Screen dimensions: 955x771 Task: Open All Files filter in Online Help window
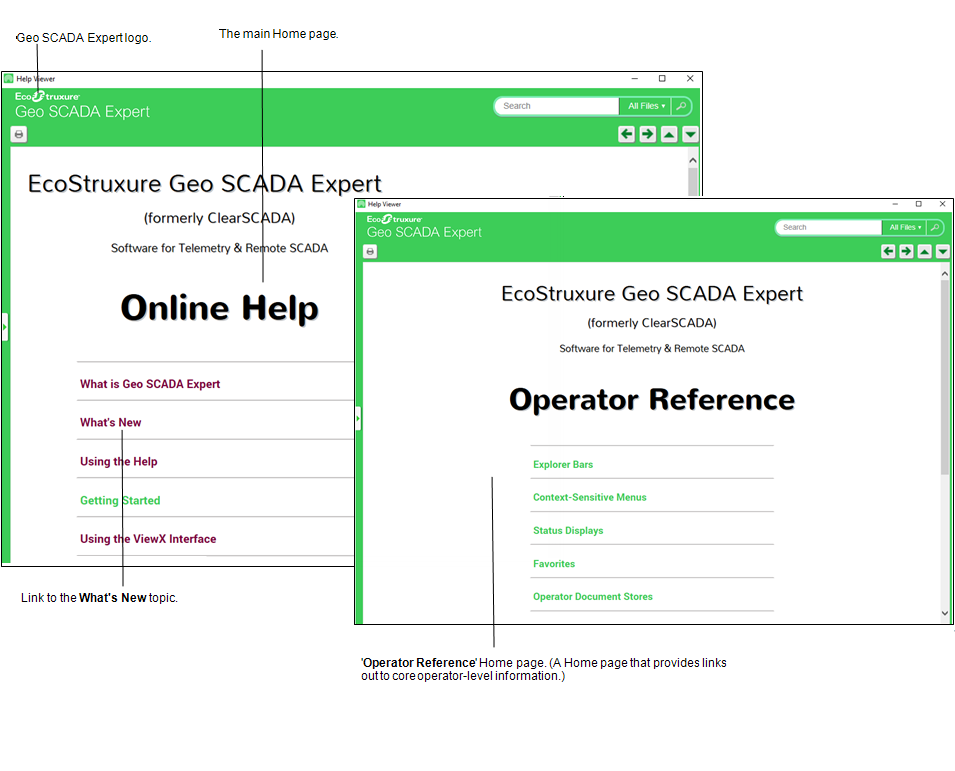646,106
